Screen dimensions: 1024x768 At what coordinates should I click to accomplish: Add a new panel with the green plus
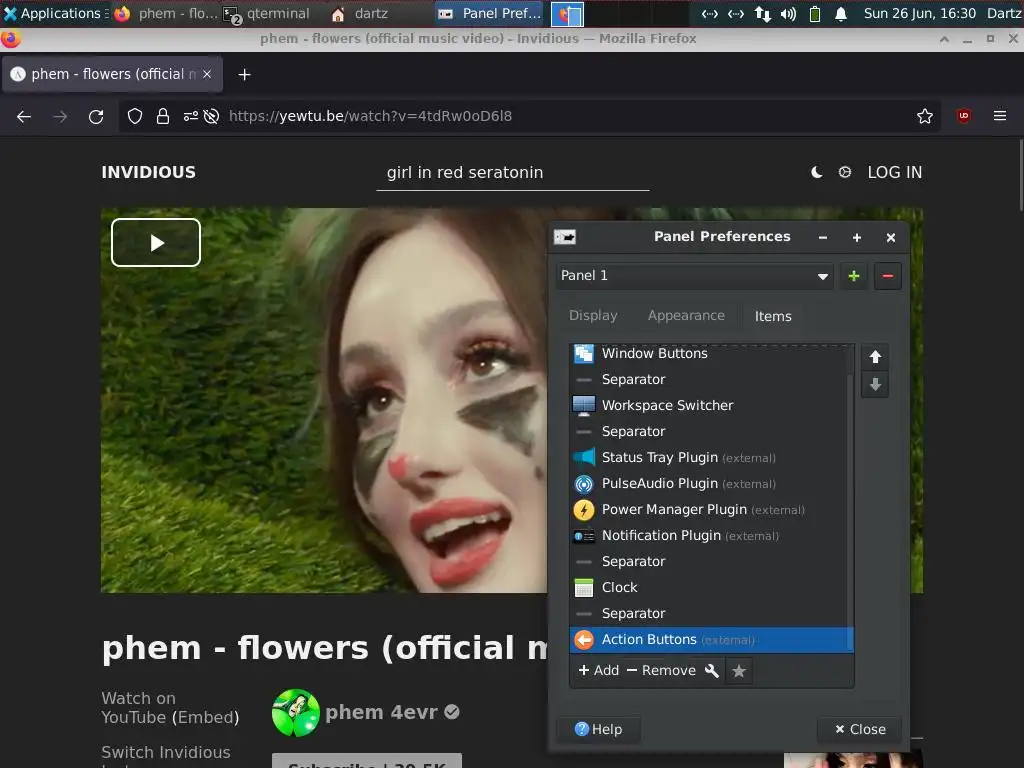tap(854, 276)
